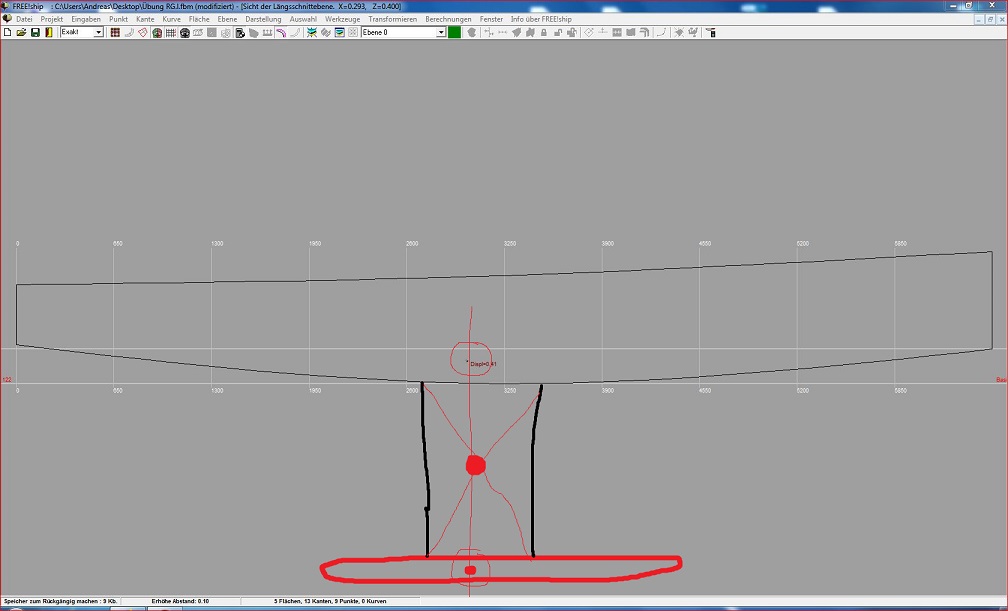Screen dimensions: 1008x611
Task: Toggle the grid display icon in toolbar
Action: coord(171,32)
